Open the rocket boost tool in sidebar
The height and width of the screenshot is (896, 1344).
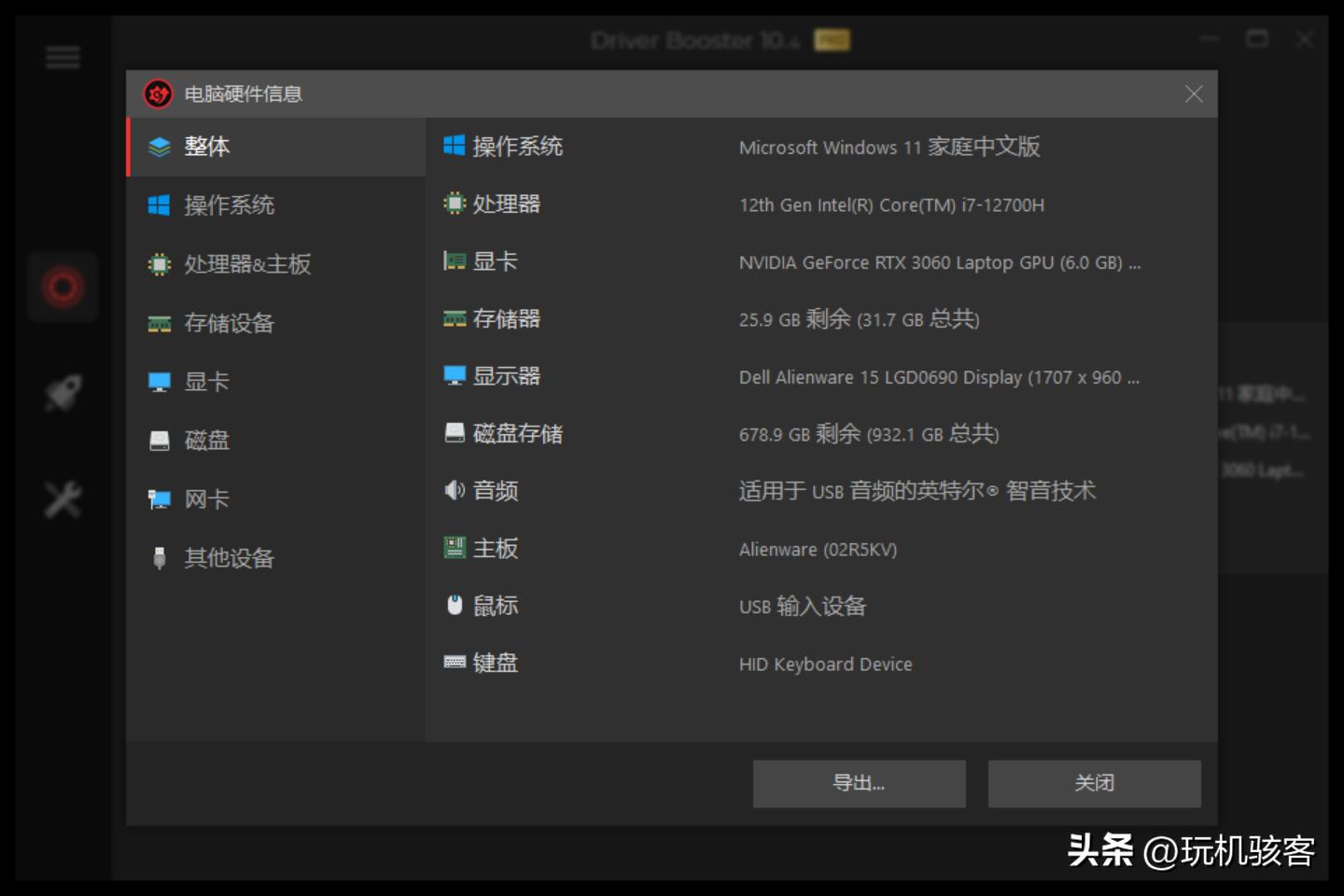pos(63,392)
